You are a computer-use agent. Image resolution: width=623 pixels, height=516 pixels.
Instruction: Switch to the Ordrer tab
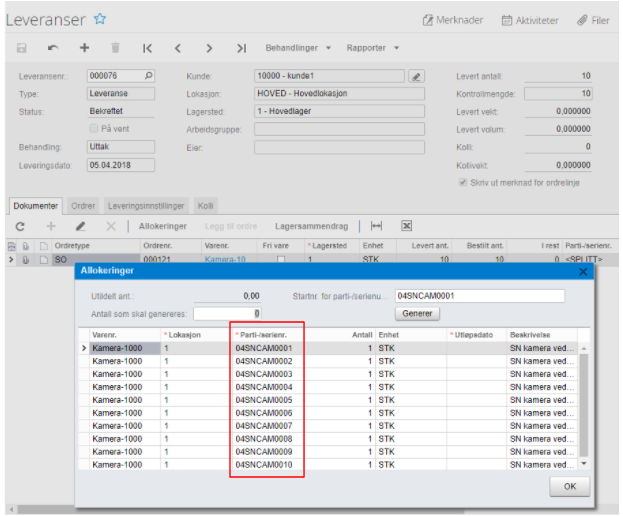pyautogui.click(x=83, y=206)
